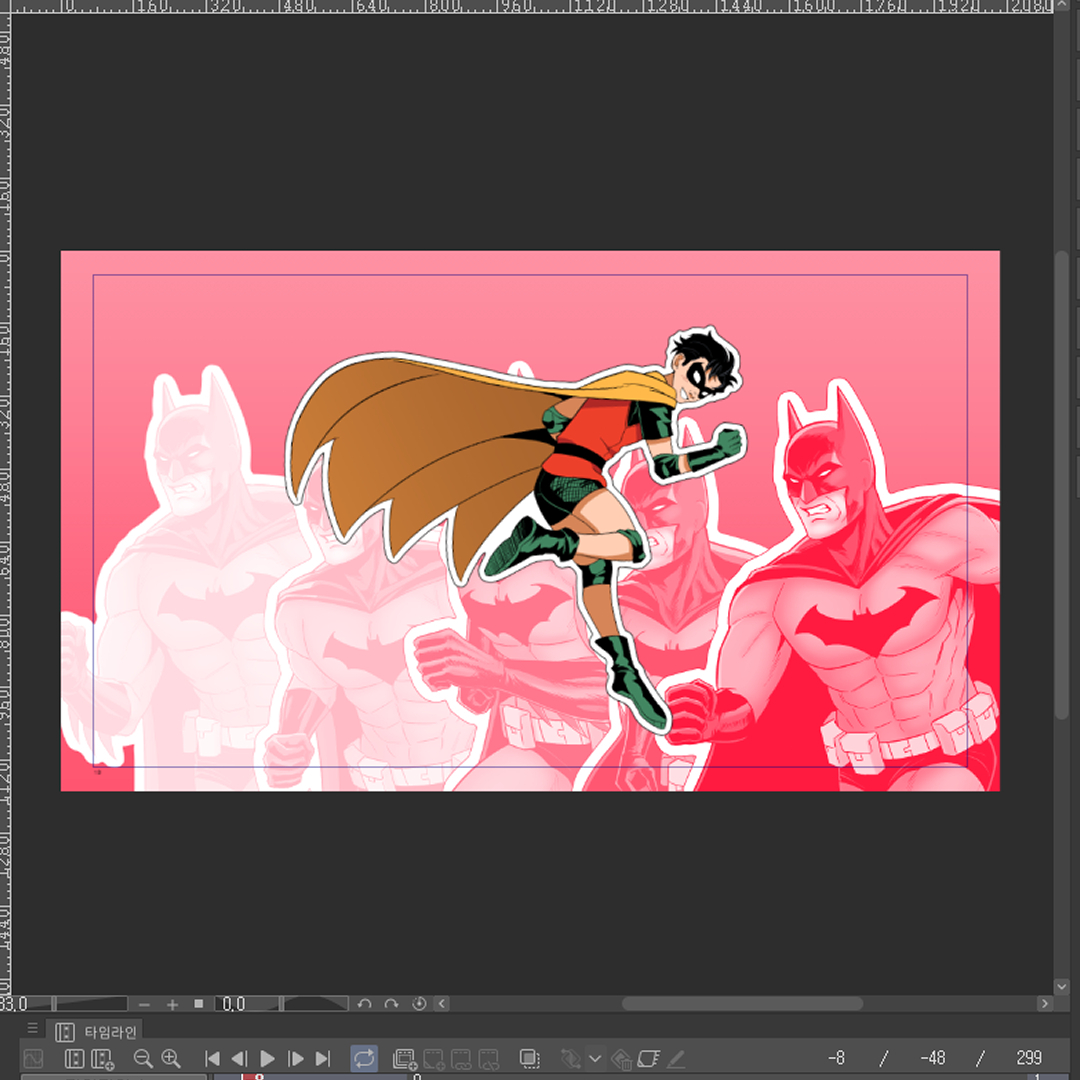Click the new timeline icon
Image resolution: width=1080 pixels, height=1080 pixels.
(x=102, y=1058)
